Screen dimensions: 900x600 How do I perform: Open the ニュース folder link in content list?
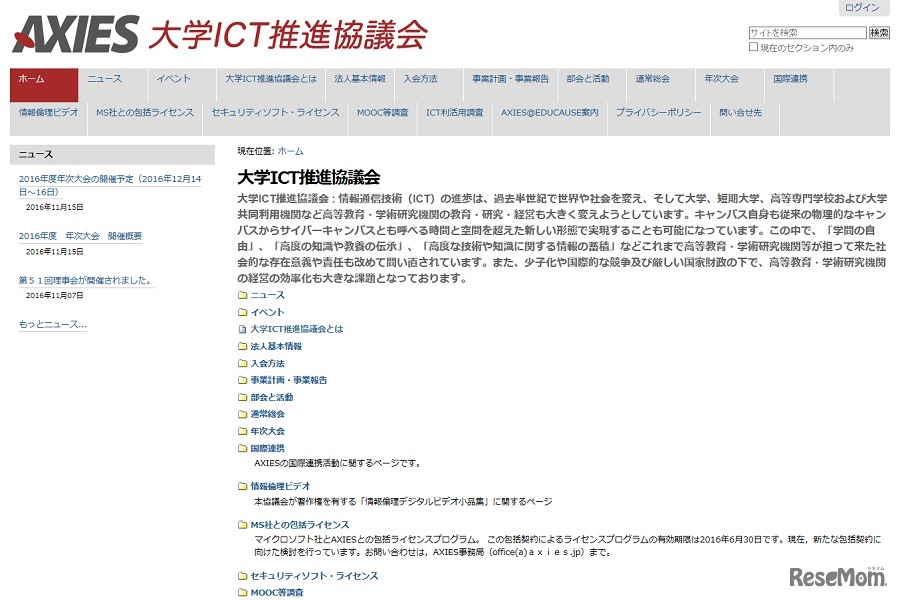[267, 295]
